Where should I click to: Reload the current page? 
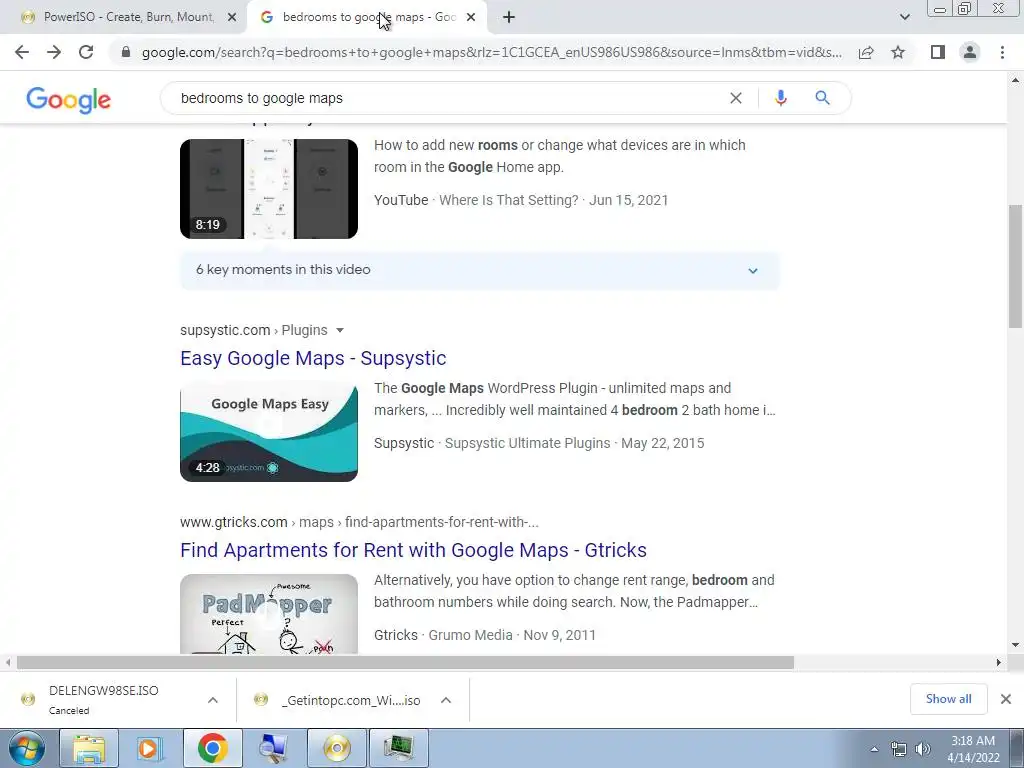[86, 52]
